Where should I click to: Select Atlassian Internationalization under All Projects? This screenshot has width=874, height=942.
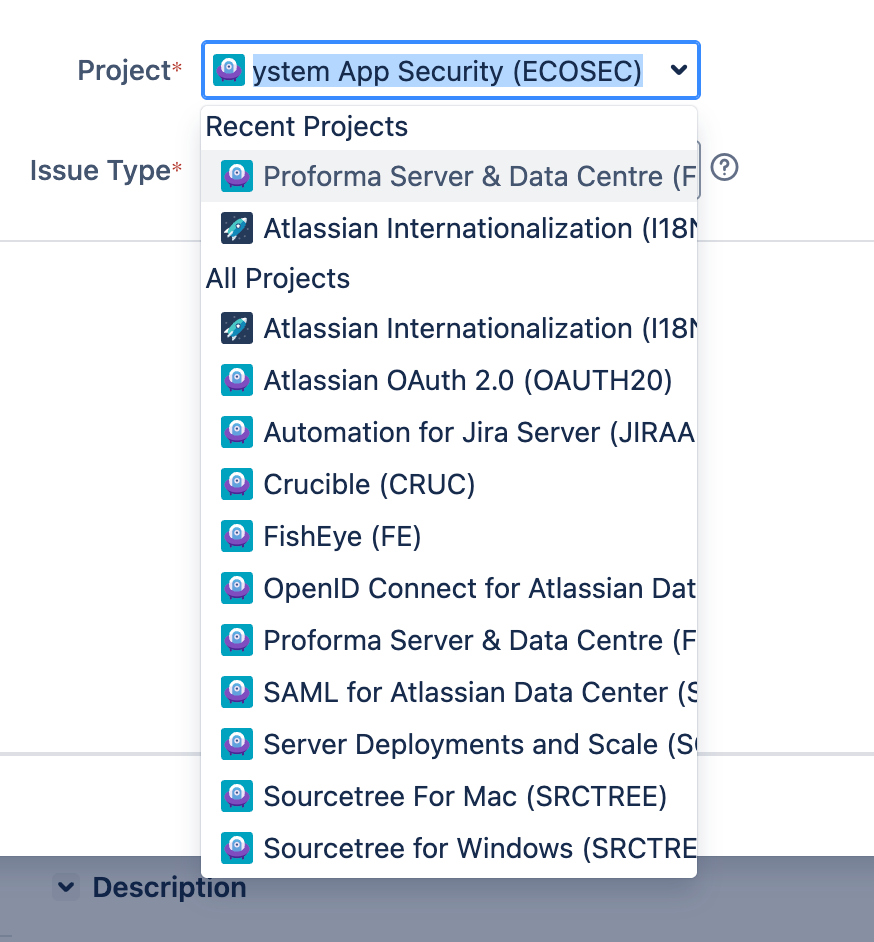pyautogui.click(x=449, y=328)
